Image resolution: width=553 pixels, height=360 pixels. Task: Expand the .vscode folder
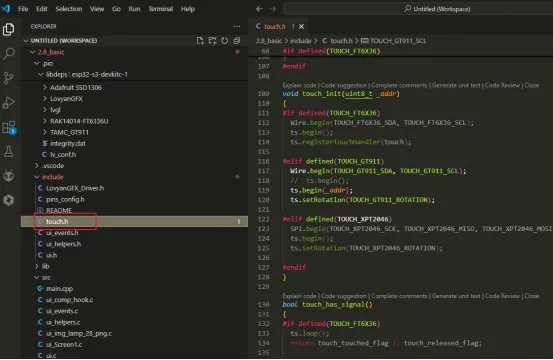[x=53, y=166]
